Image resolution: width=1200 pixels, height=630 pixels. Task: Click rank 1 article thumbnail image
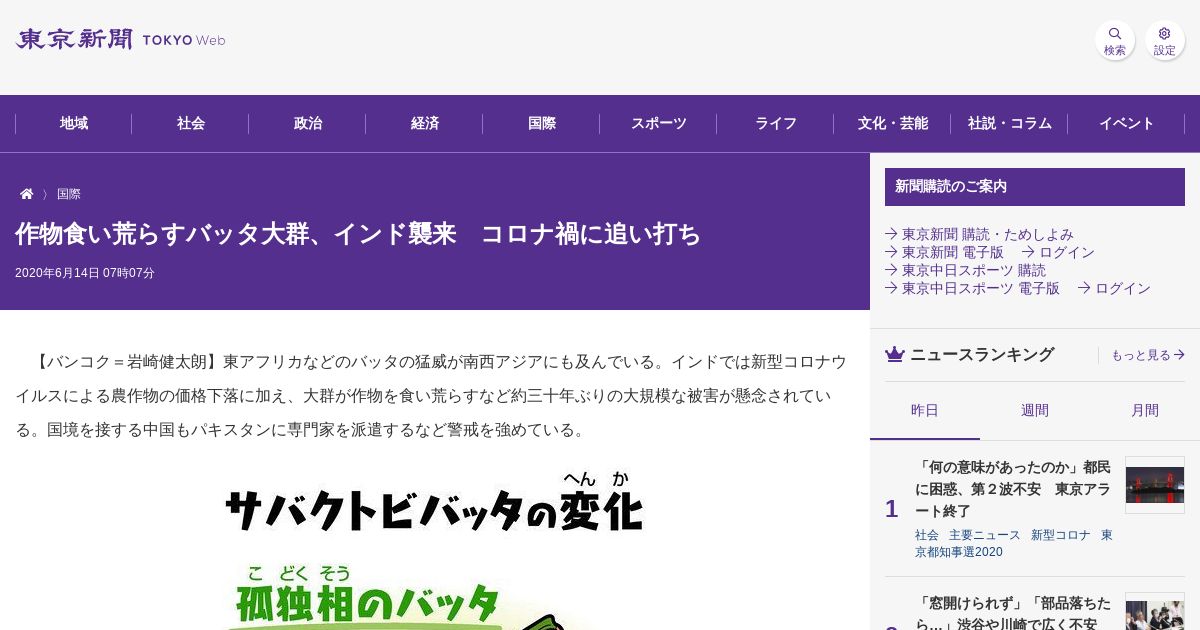pos(1155,485)
